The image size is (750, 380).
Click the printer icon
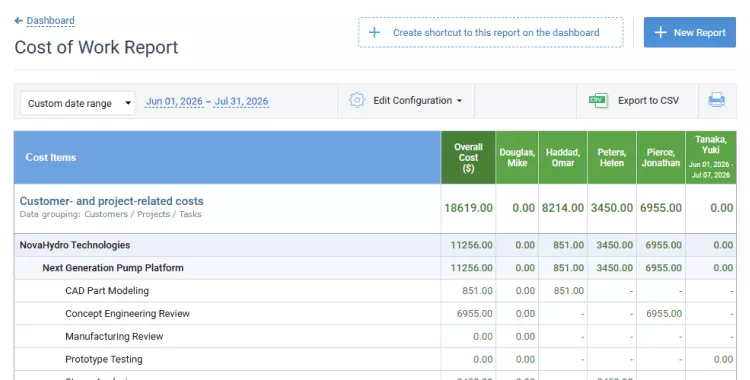pyautogui.click(x=717, y=101)
